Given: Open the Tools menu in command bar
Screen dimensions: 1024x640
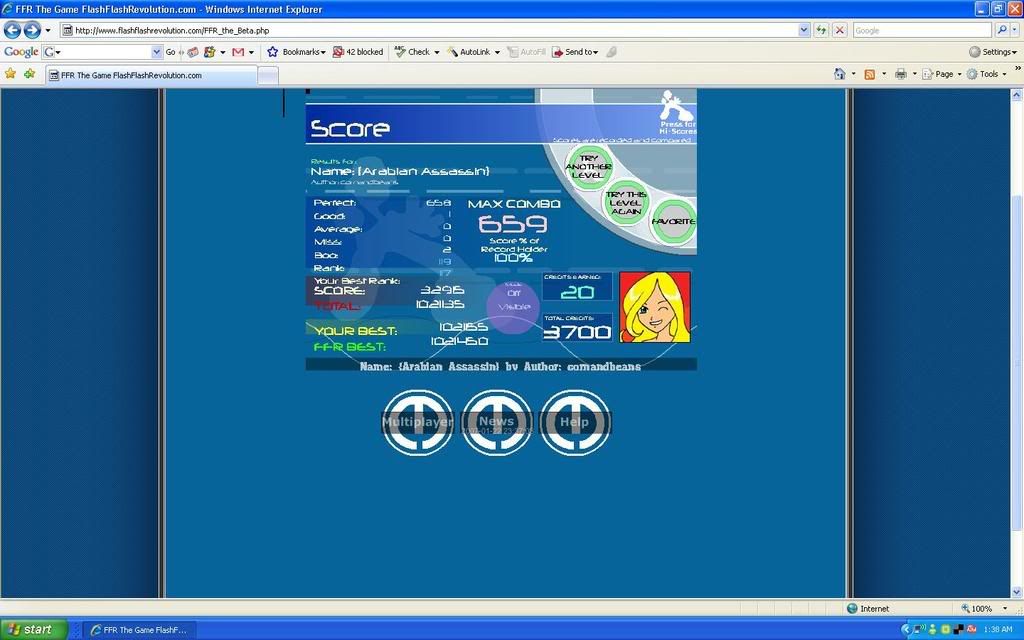Looking at the screenshot, I should pyautogui.click(x=987, y=74).
